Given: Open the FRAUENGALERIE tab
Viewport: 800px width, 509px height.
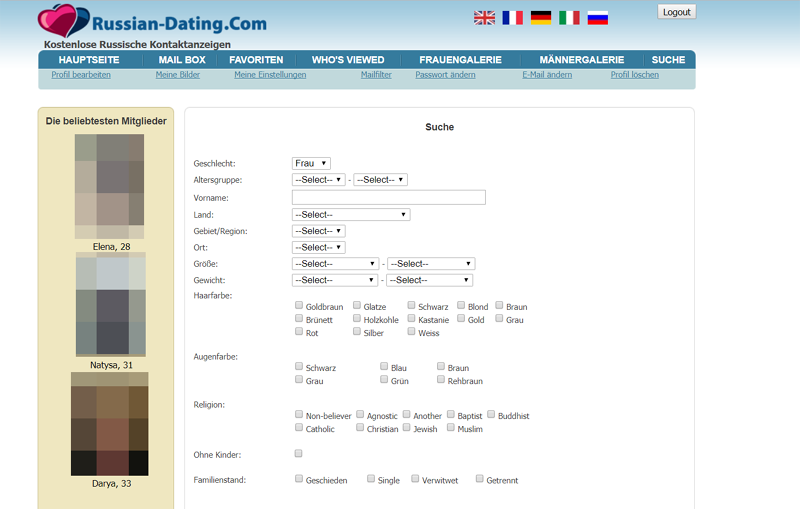Looking at the screenshot, I should coord(460,60).
